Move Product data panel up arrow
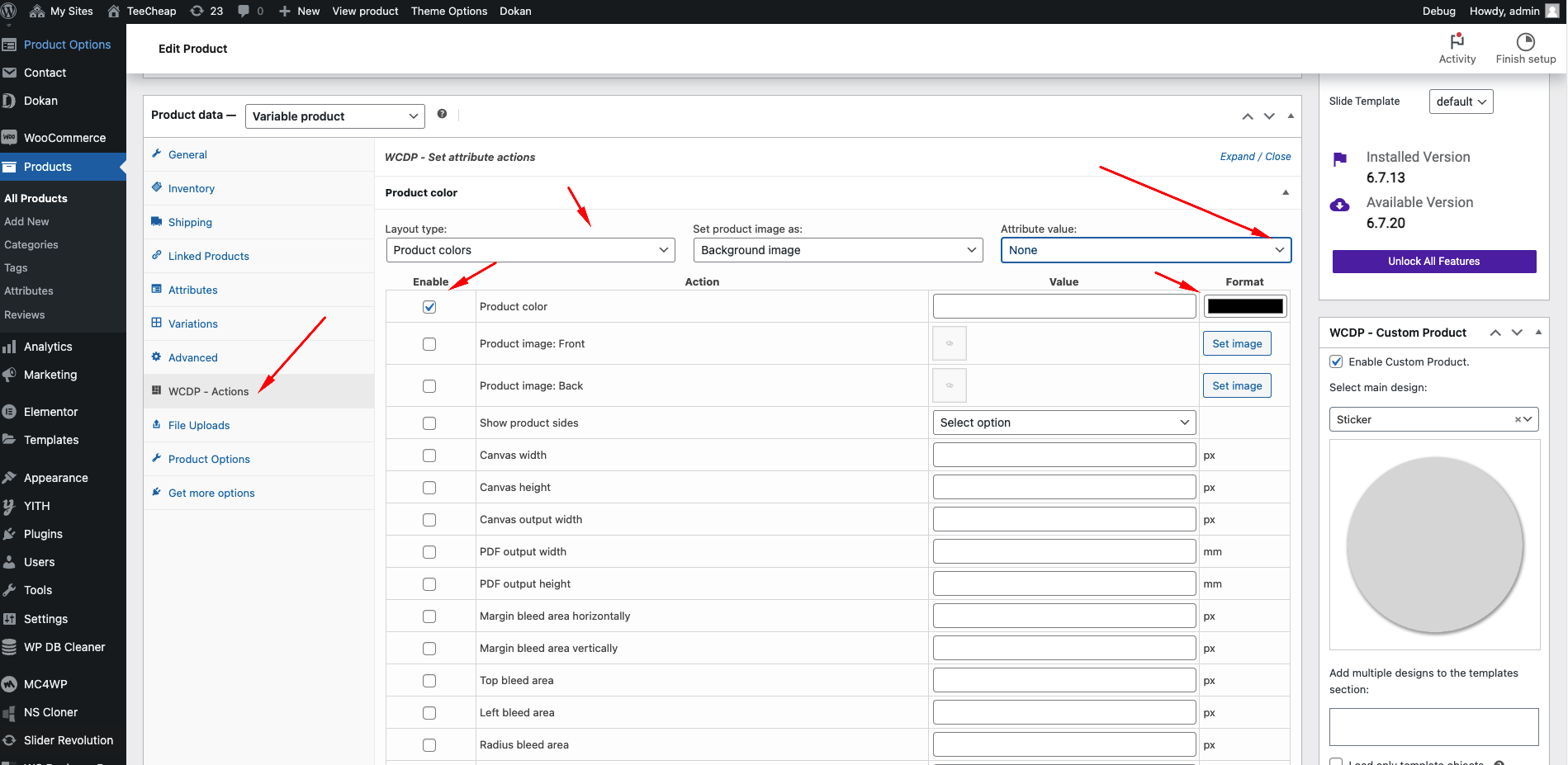Screen dimensions: 1568x765 pyautogui.click(x=1248, y=116)
